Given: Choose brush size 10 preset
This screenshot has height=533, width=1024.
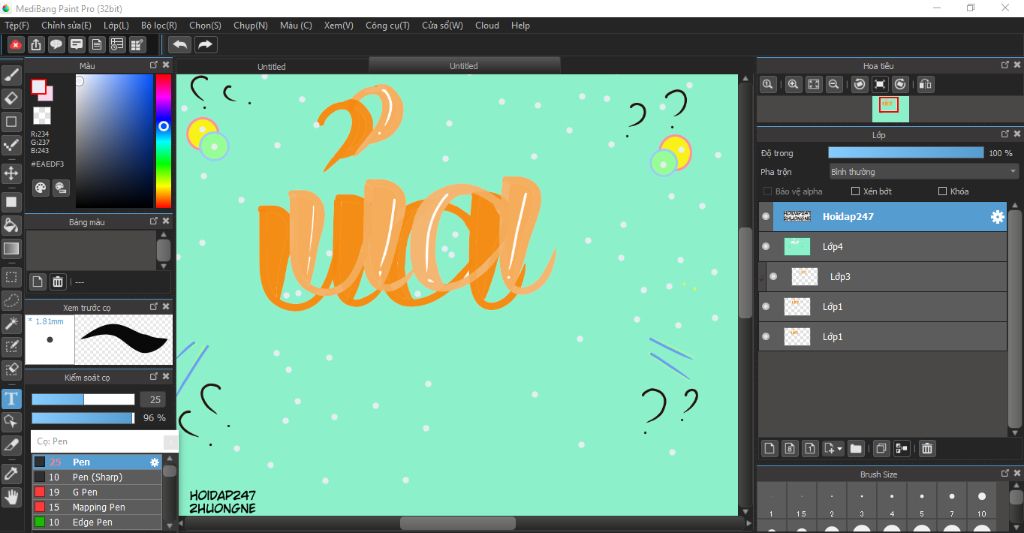Looking at the screenshot, I should (982, 504).
